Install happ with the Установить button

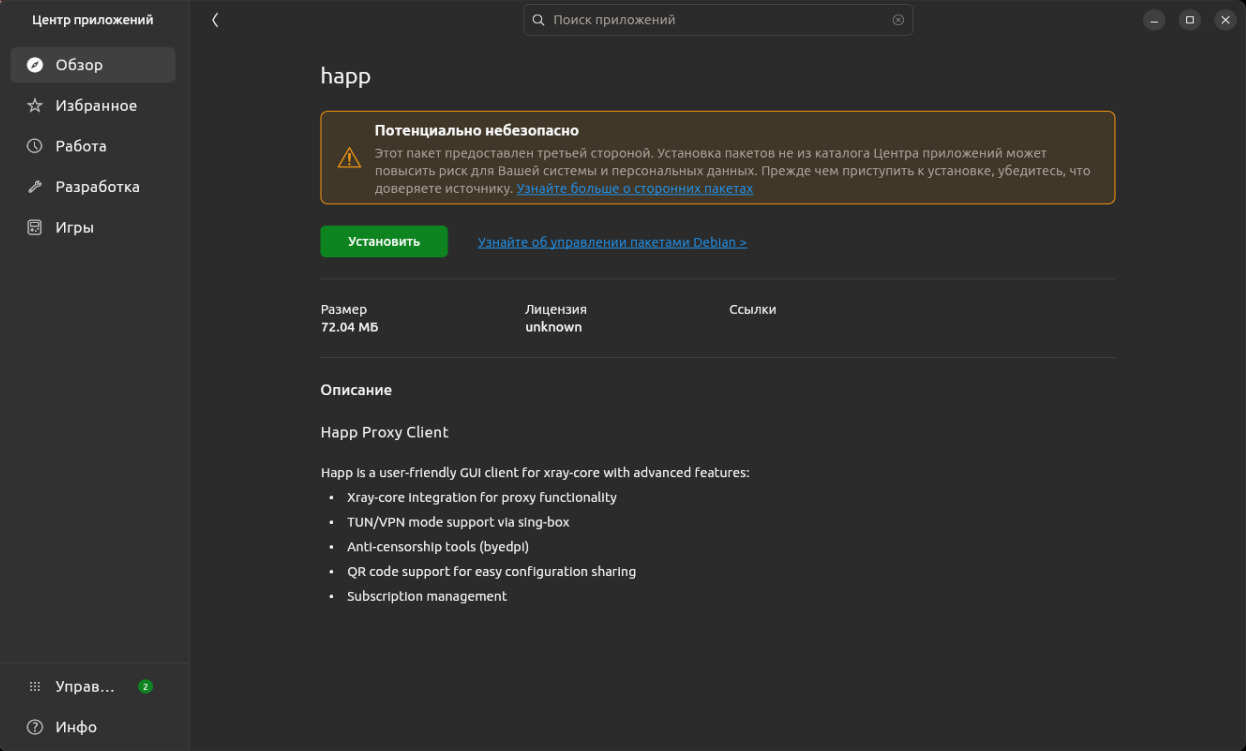[384, 242]
